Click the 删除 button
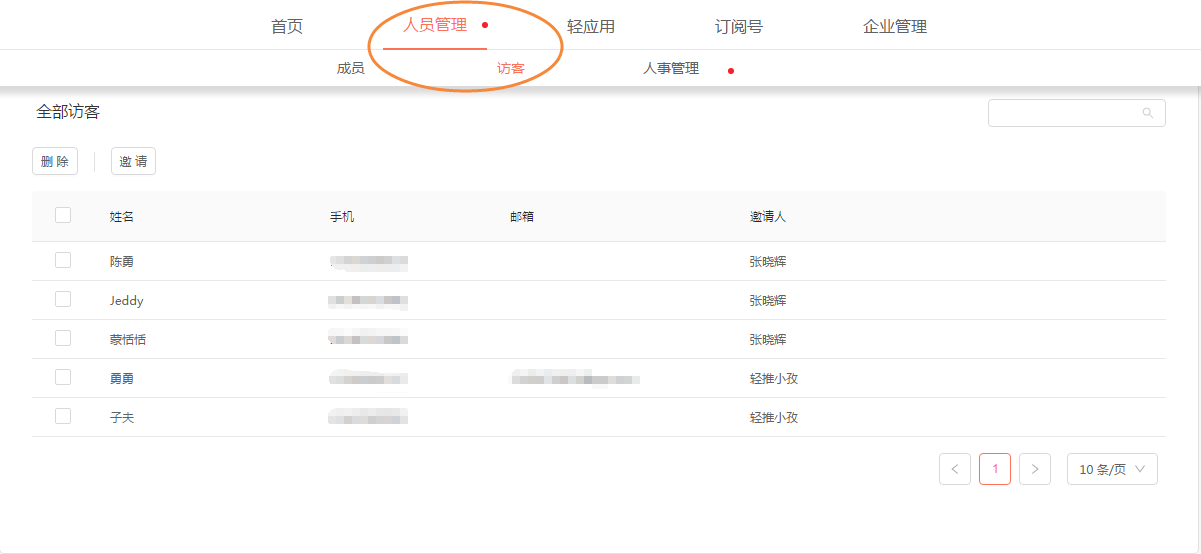 [55, 161]
